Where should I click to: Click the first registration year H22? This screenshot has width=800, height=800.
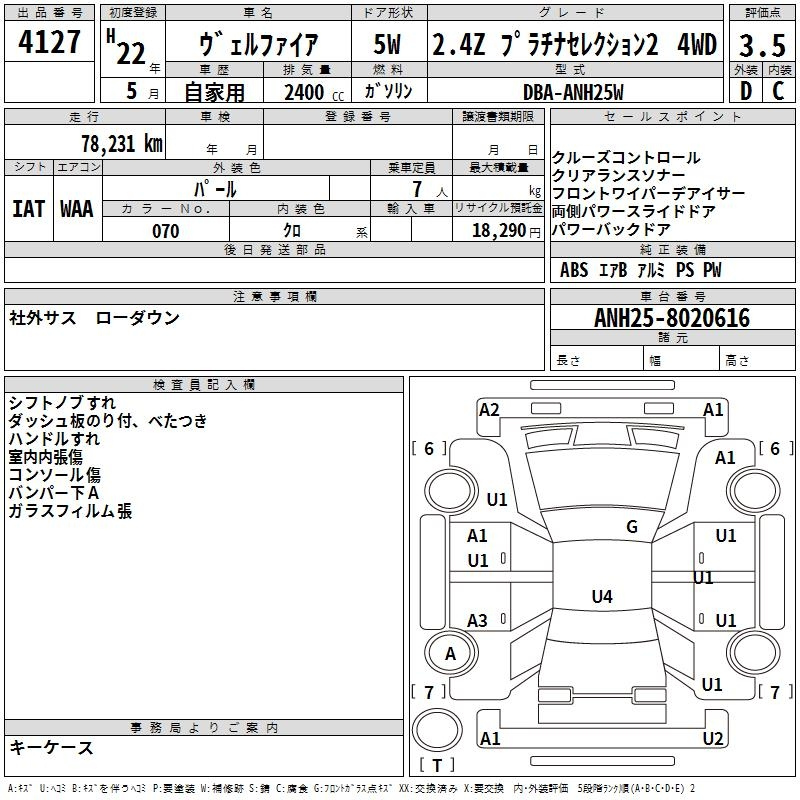pyautogui.click(x=126, y=47)
